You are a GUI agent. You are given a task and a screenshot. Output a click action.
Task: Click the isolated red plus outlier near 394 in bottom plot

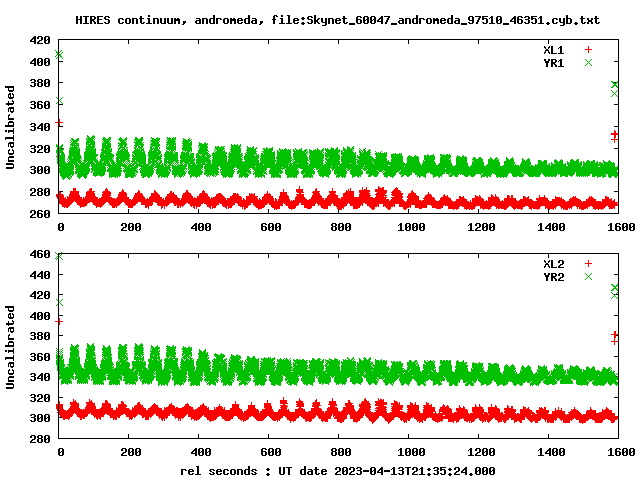pyautogui.click(x=59, y=322)
